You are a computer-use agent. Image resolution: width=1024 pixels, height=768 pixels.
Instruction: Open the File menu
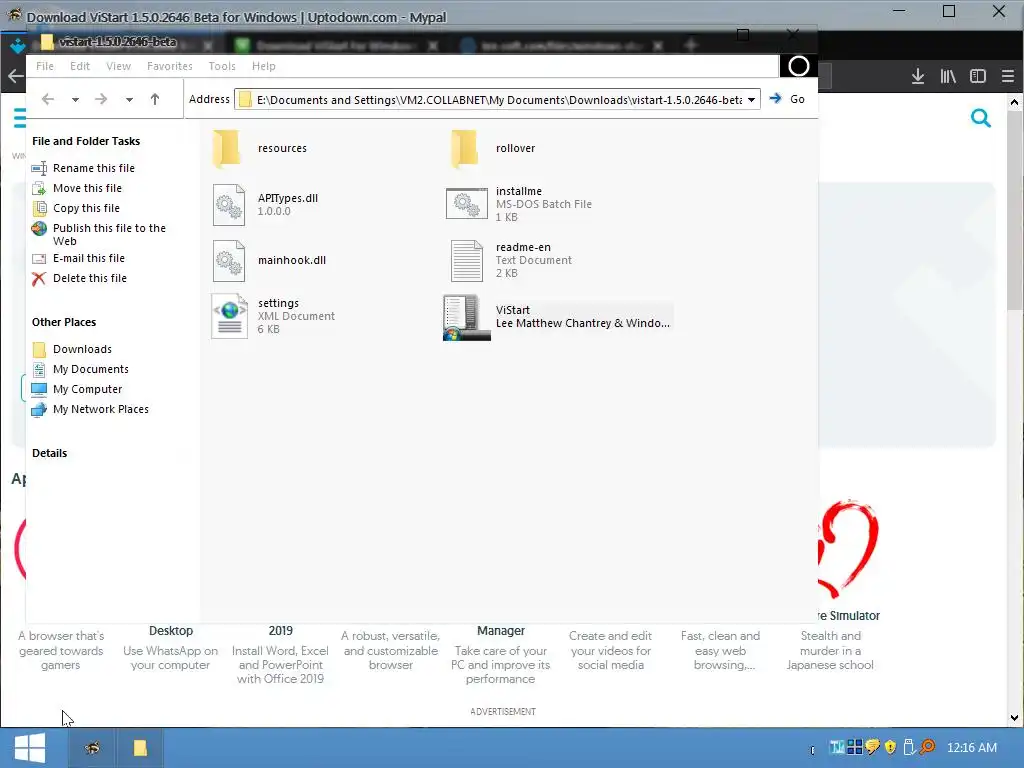pos(45,66)
